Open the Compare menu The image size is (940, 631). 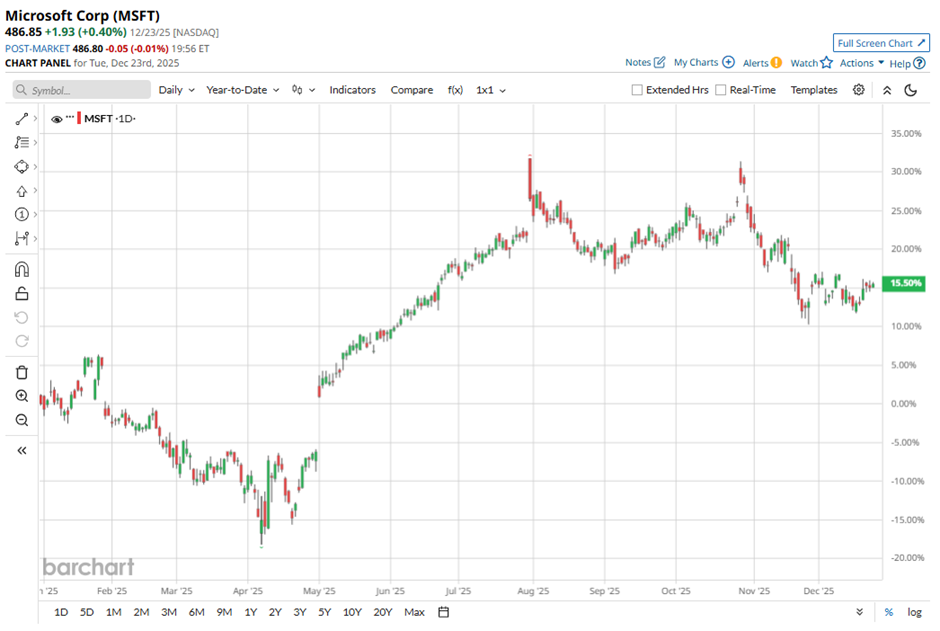click(x=412, y=90)
